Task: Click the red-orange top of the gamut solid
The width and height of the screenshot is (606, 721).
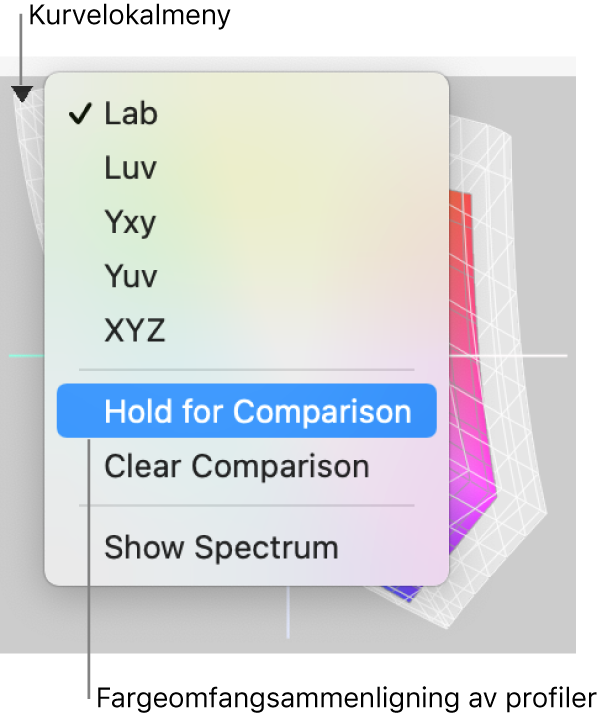Action: 460,216
